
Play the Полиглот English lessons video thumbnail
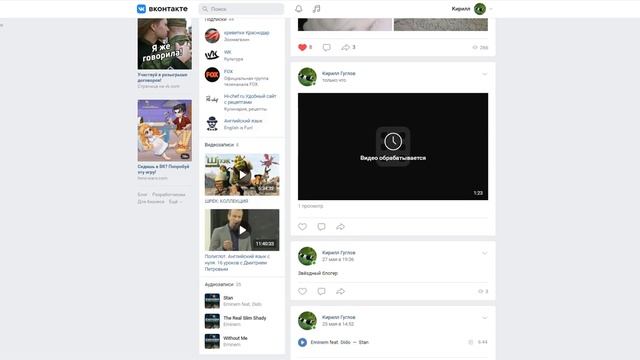pos(242,230)
